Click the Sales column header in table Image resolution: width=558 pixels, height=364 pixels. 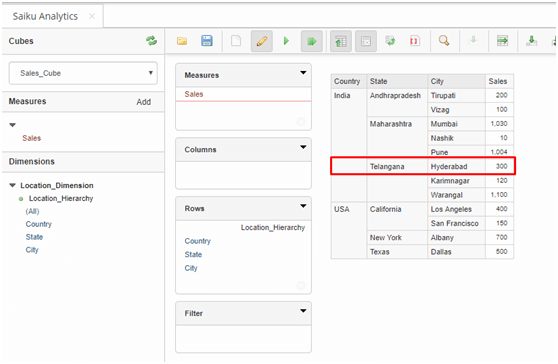tap(500, 81)
